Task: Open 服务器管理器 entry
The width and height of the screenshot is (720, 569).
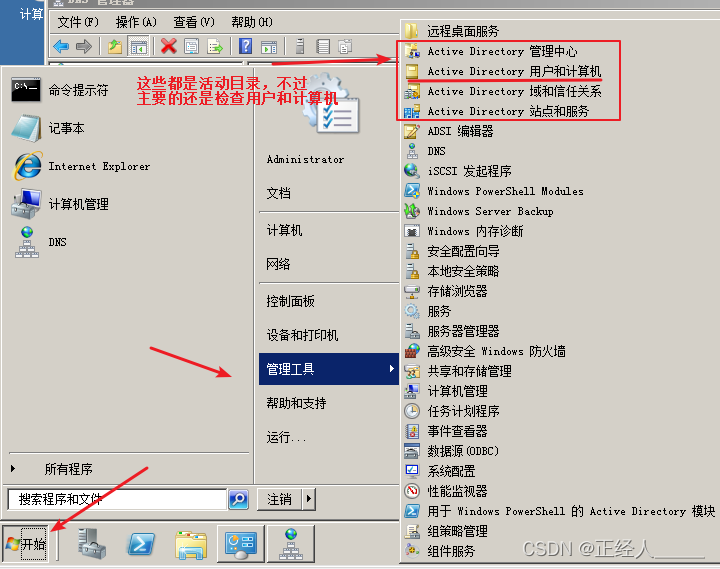Action: pos(452,331)
